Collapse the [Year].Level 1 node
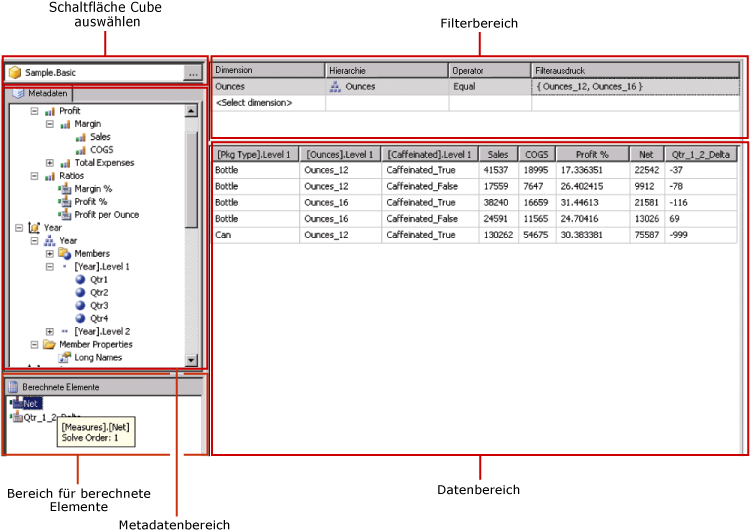The image size is (750, 532). pyautogui.click(x=50, y=266)
